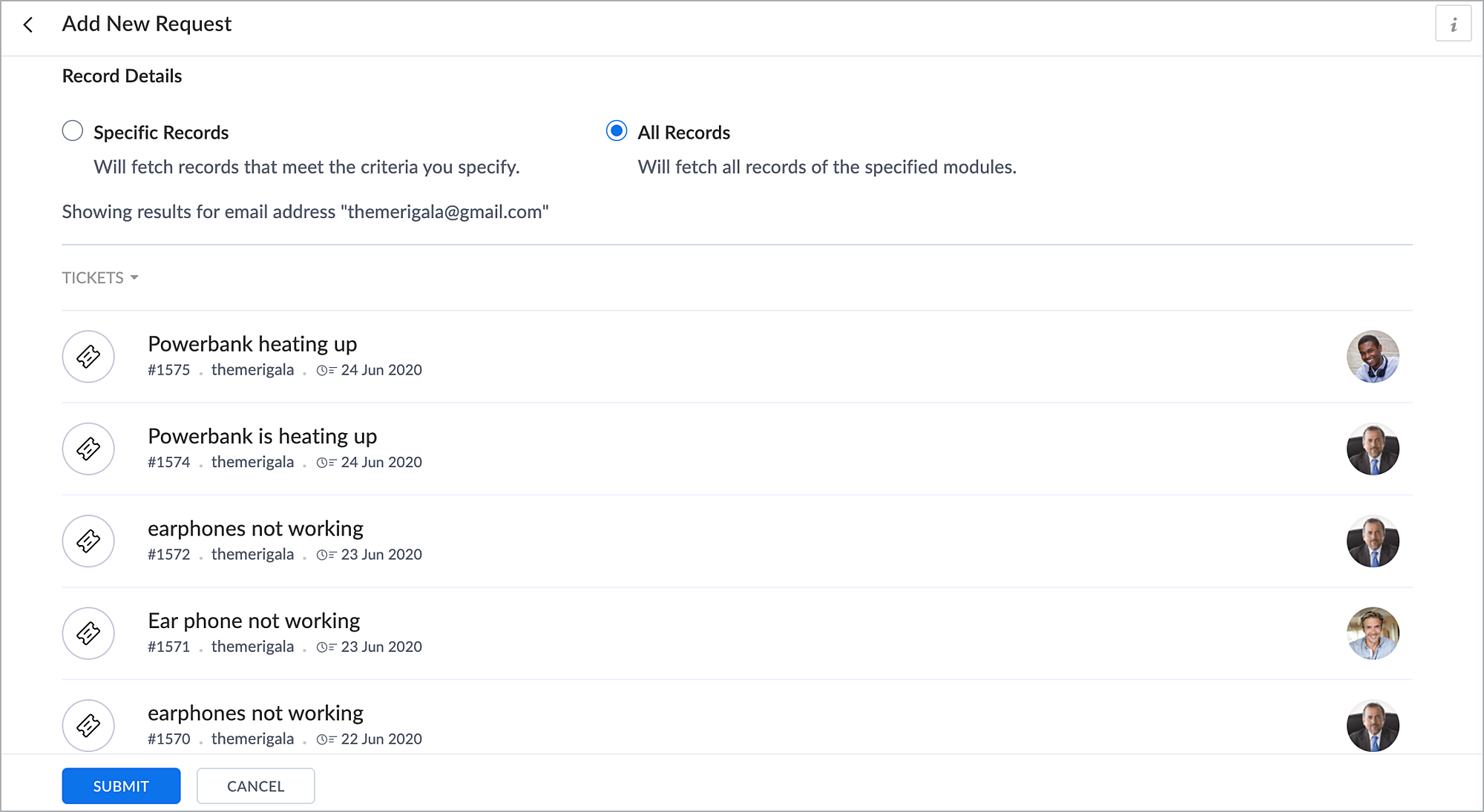Open "earphones not working" ticket #1572
The height and width of the screenshot is (812, 1484).
tap(255, 529)
